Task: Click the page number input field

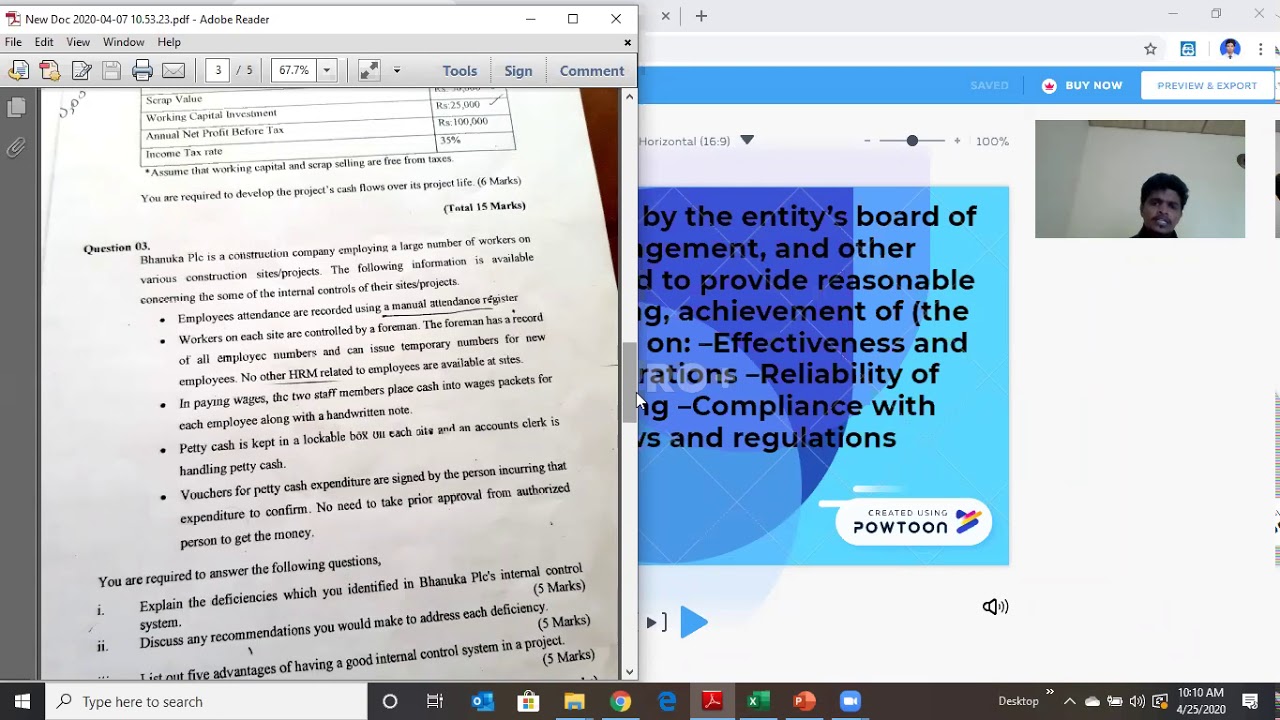Action: pos(218,70)
